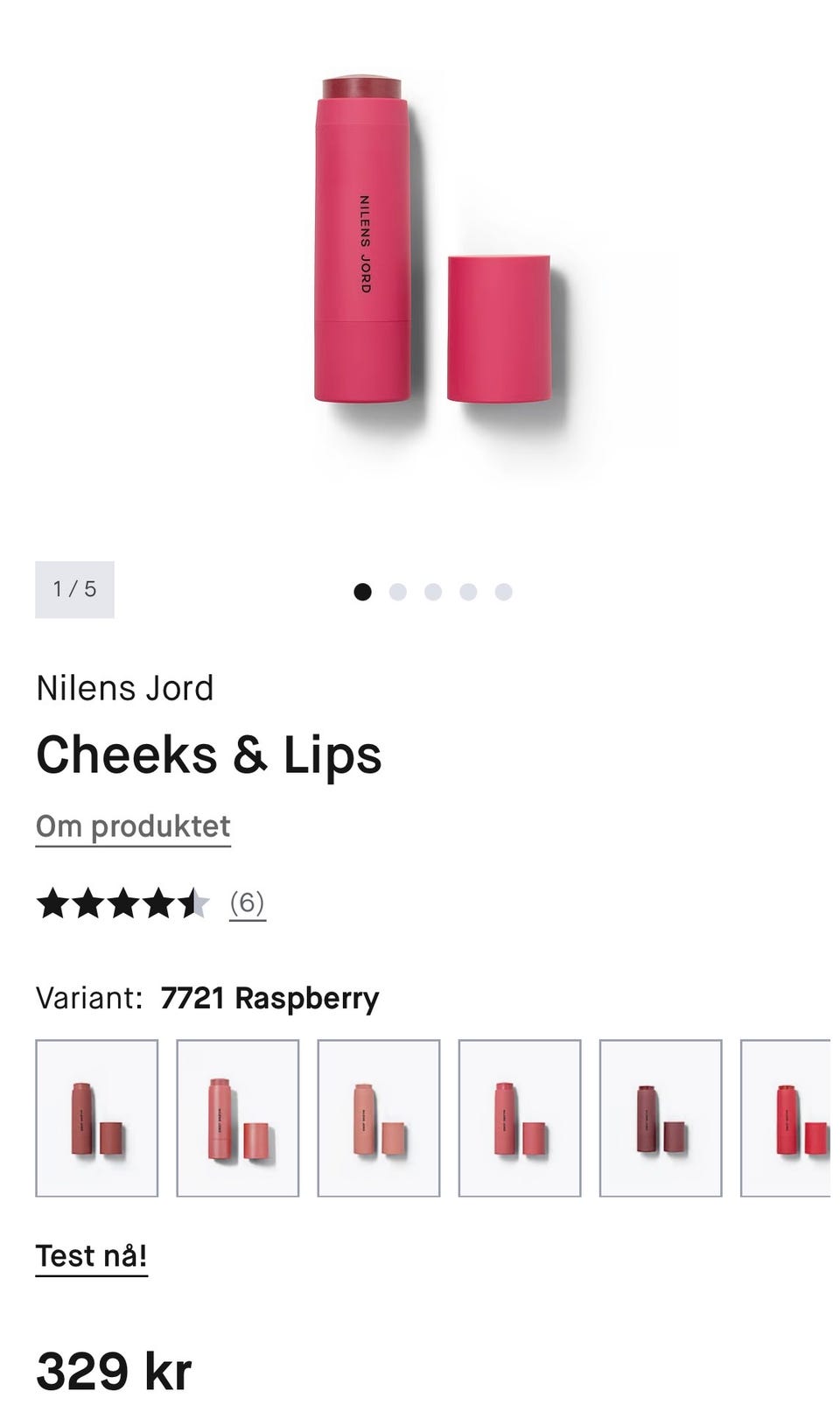Image resolution: width=840 pixels, height=1419 pixels.
Task: Select the fourth coral pink shade swatch
Action: 520,1118
